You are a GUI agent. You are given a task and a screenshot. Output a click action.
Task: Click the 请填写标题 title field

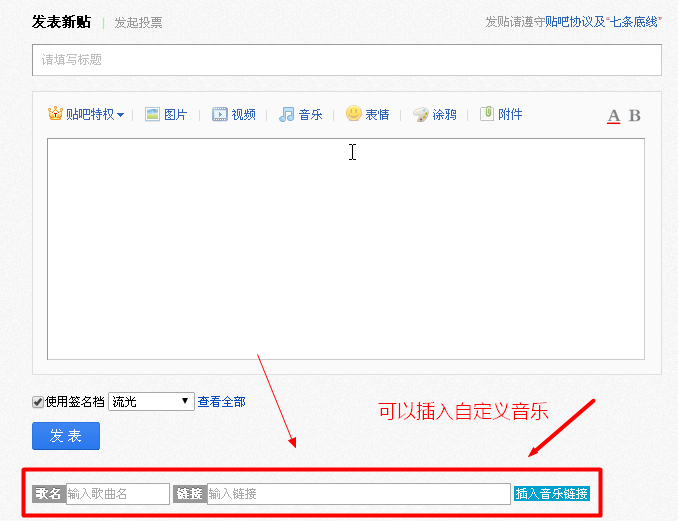[x=346, y=60]
